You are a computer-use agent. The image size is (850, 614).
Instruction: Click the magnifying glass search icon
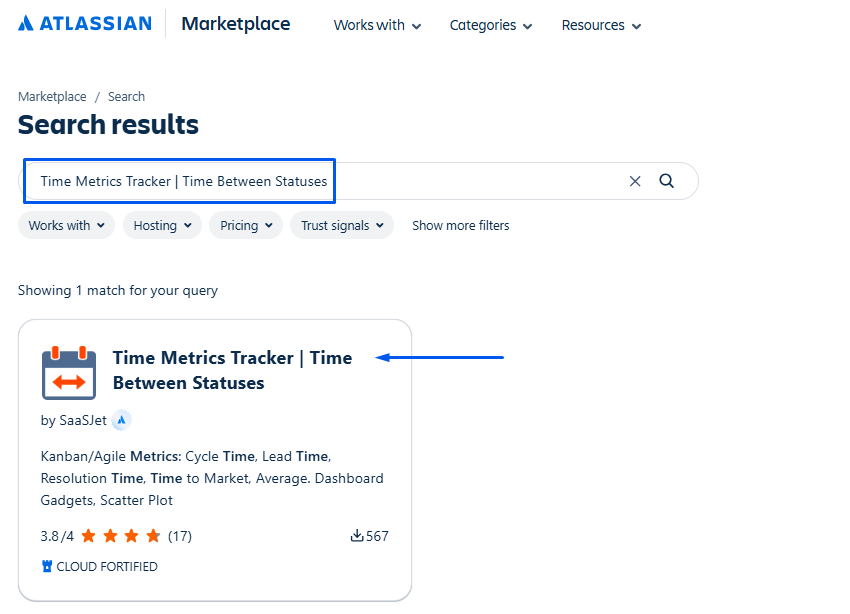(x=667, y=181)
